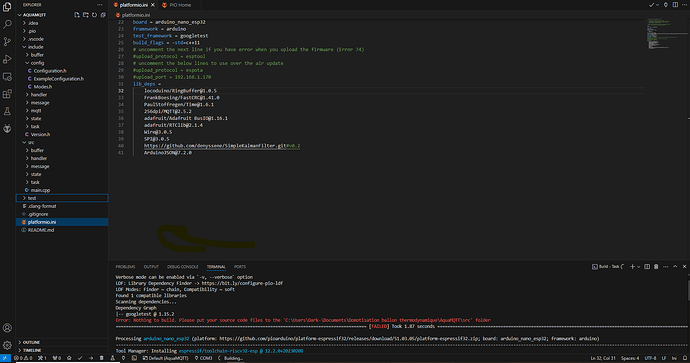Open the SimpleKalmanFilter GitHub link
The width and height of the screenshot is (690, 363).
215,146
